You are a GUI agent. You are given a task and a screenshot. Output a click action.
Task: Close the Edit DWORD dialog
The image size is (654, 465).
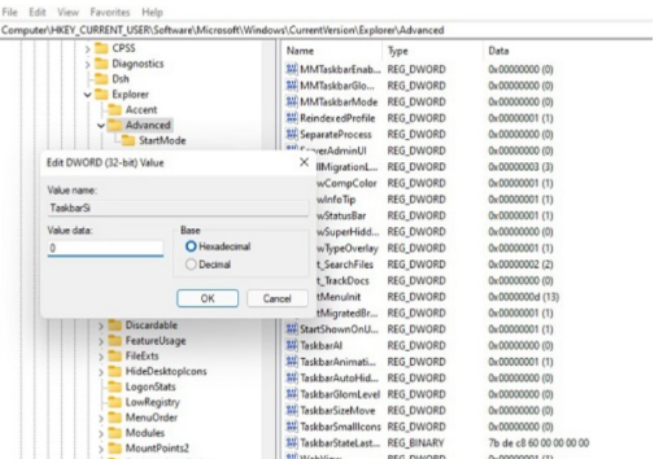(303, 161)
